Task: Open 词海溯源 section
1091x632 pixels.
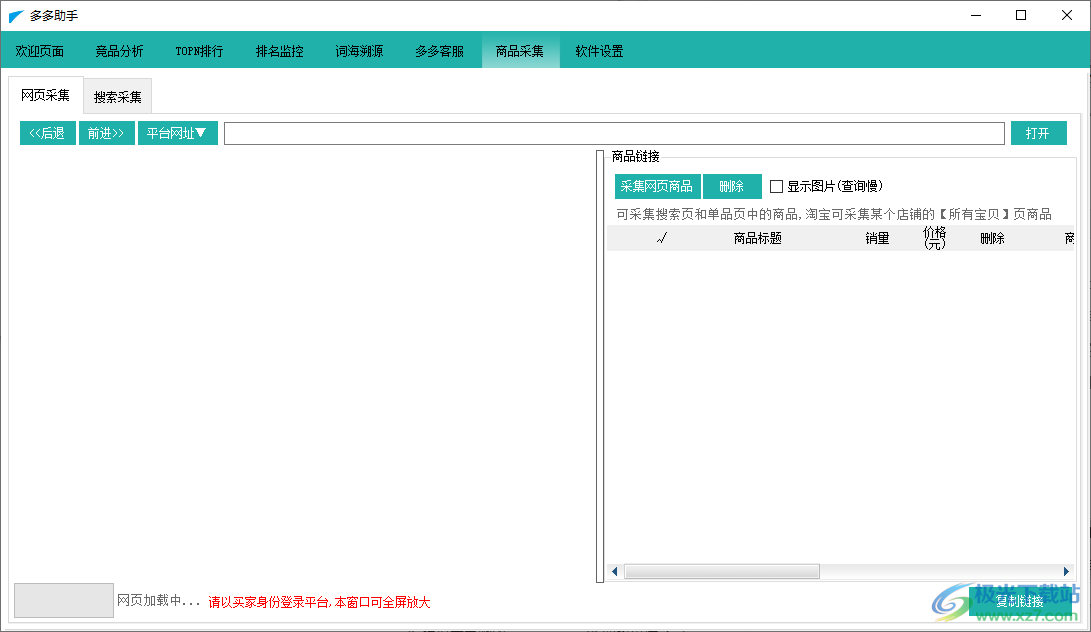Action: [x=359, y=51]
